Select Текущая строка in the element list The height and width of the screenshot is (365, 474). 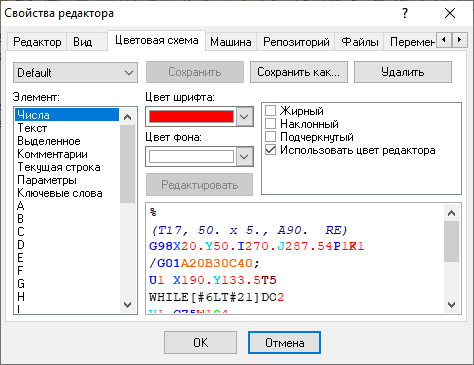(67, 167)
